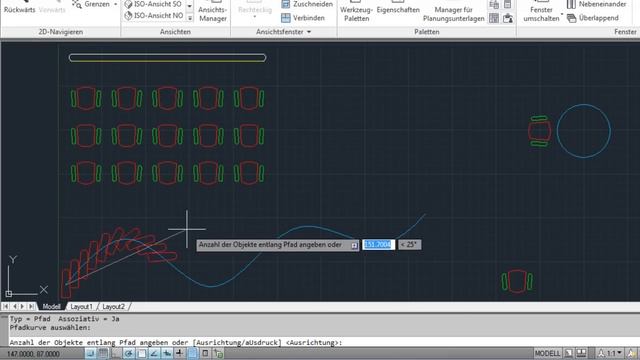Expand the views gallery list arrow

[x=190, y=18]
